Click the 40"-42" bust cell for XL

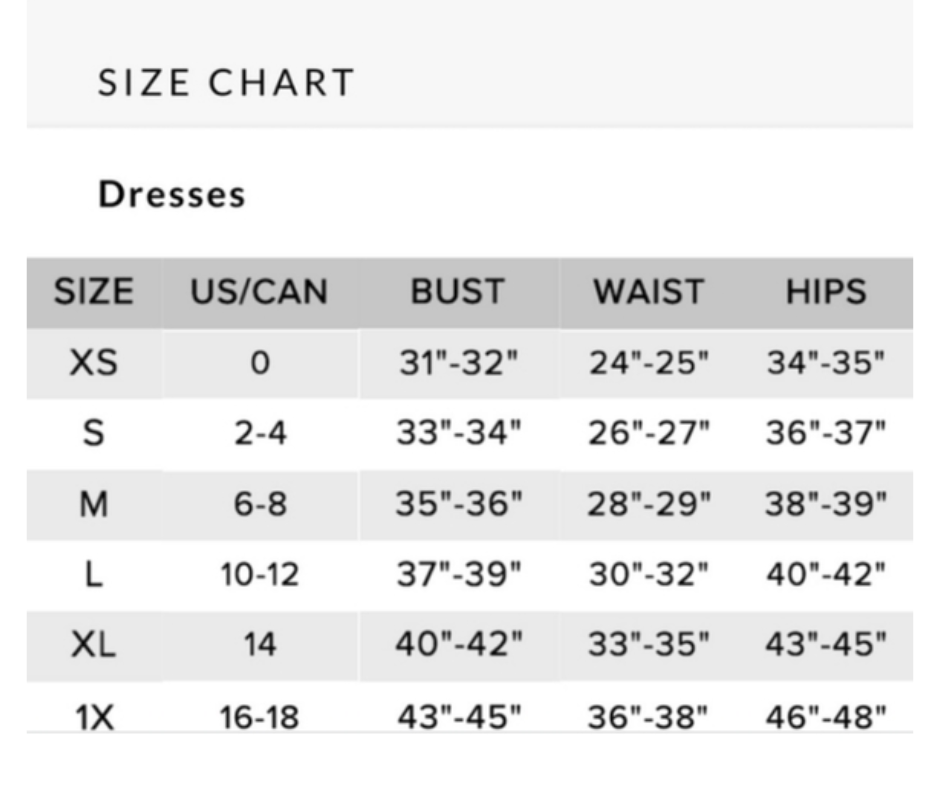point(458,645)
